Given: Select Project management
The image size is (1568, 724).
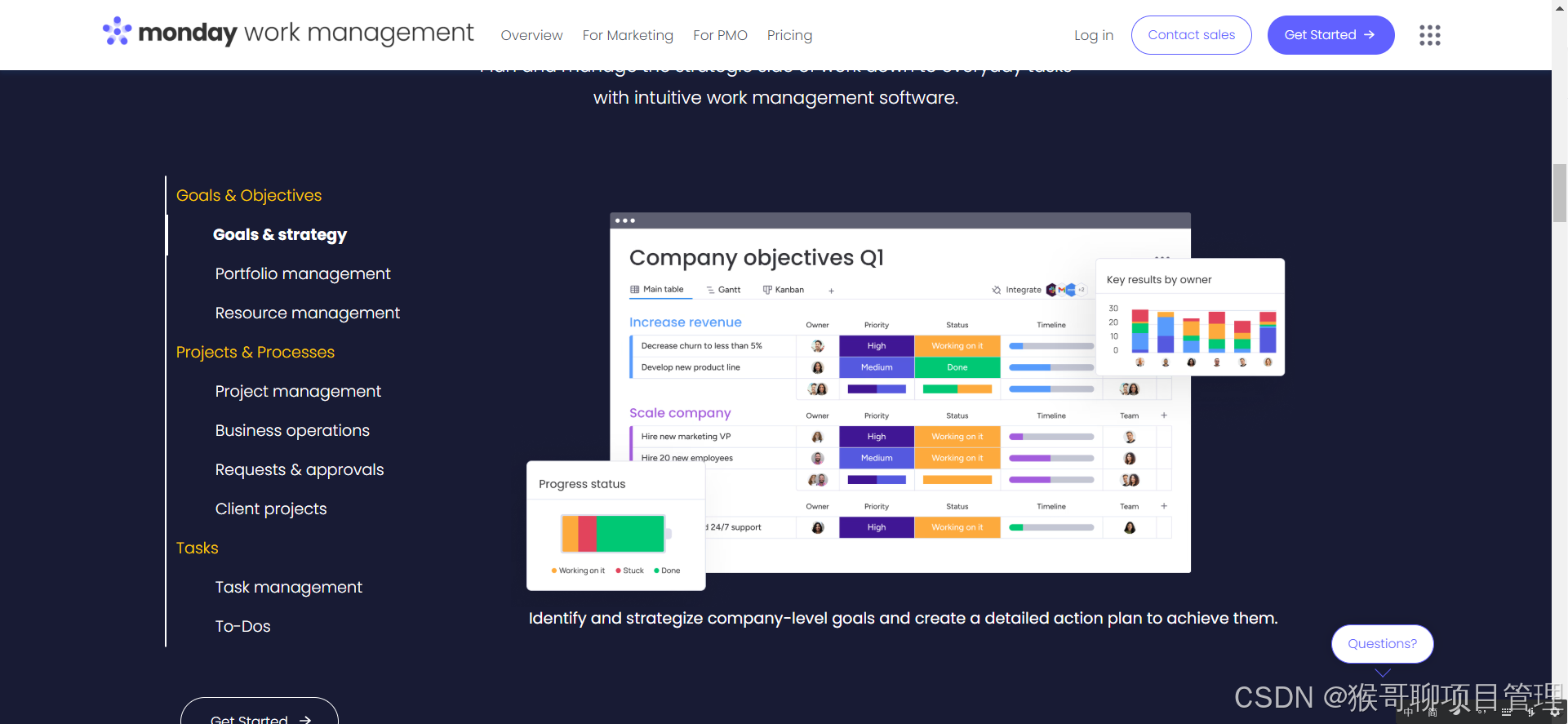Looking at the screenshot, I should pos(298,392).
